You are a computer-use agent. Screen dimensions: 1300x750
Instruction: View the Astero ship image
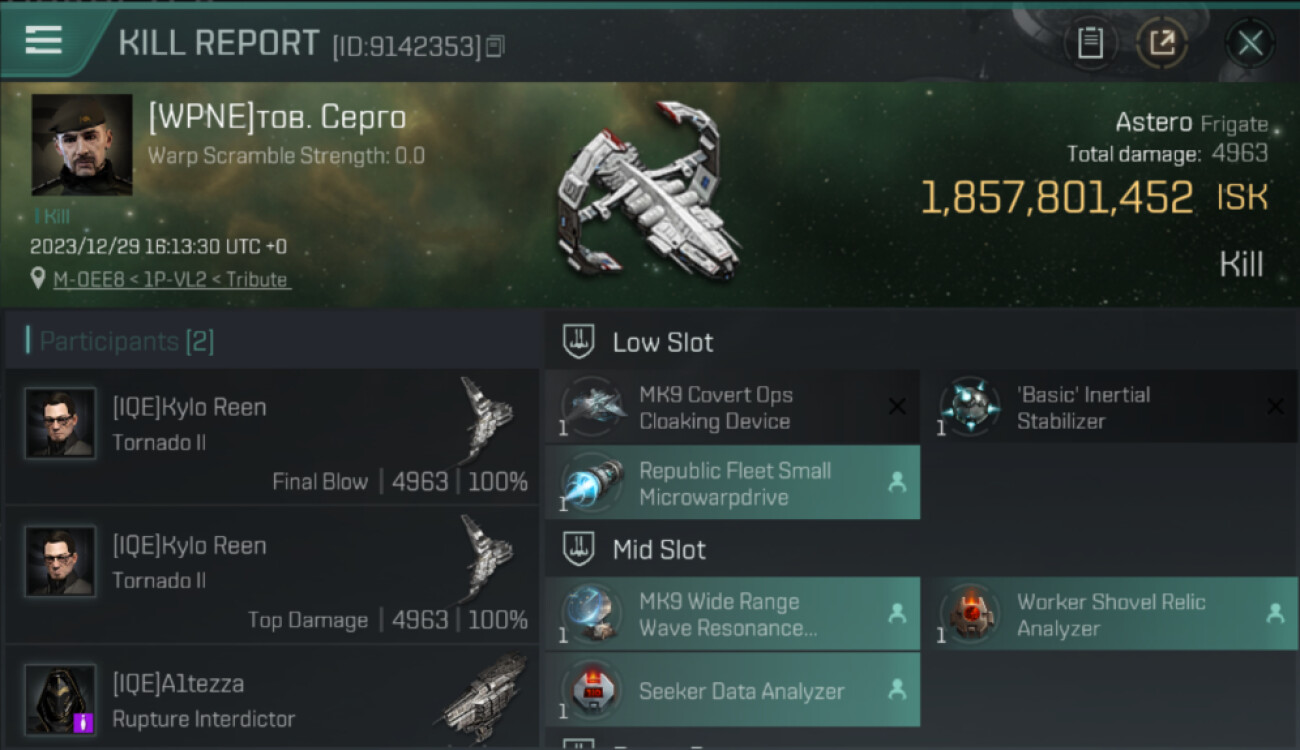coord(648,192)
